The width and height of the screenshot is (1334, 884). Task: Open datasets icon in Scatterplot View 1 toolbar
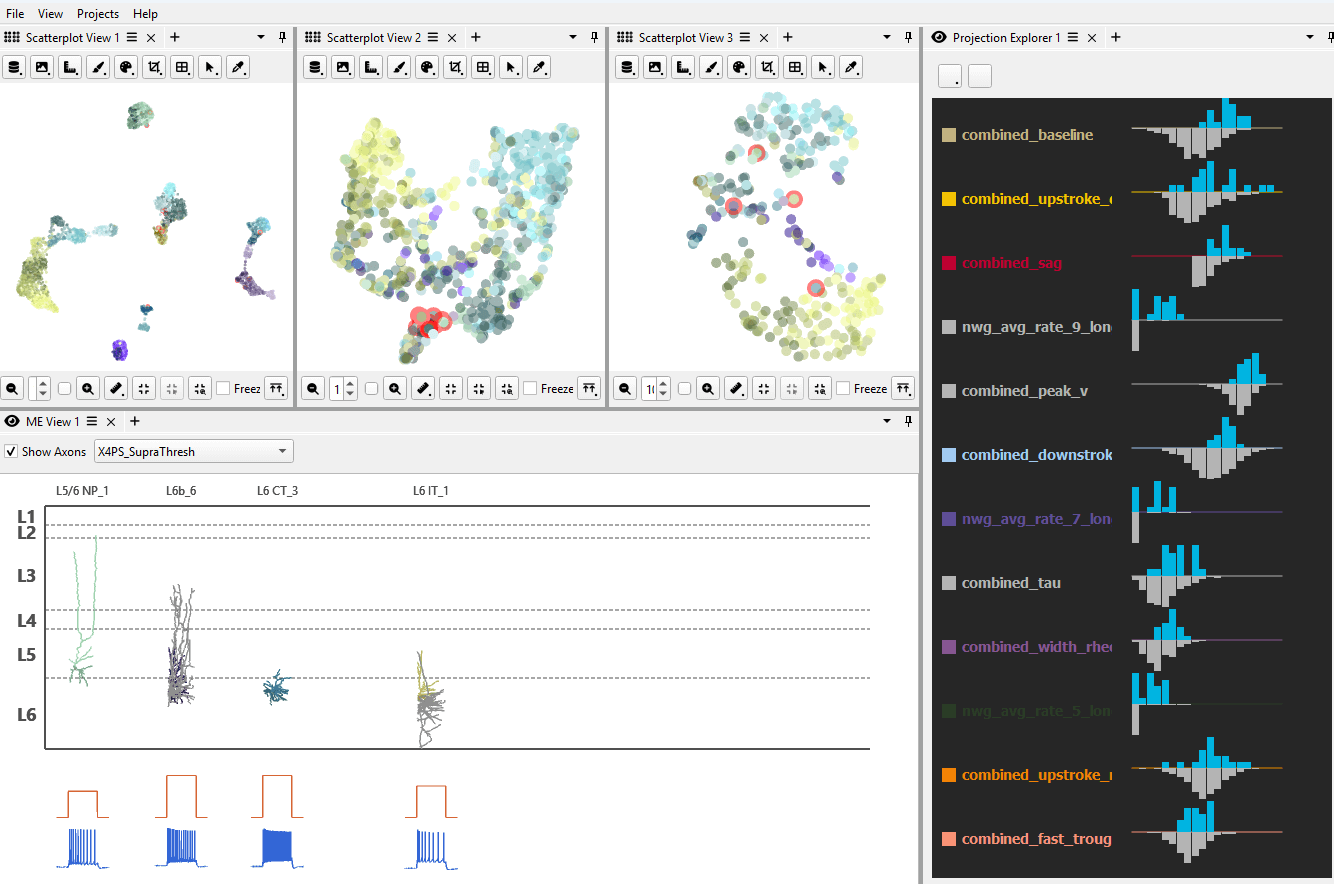[x=14, y=67]
